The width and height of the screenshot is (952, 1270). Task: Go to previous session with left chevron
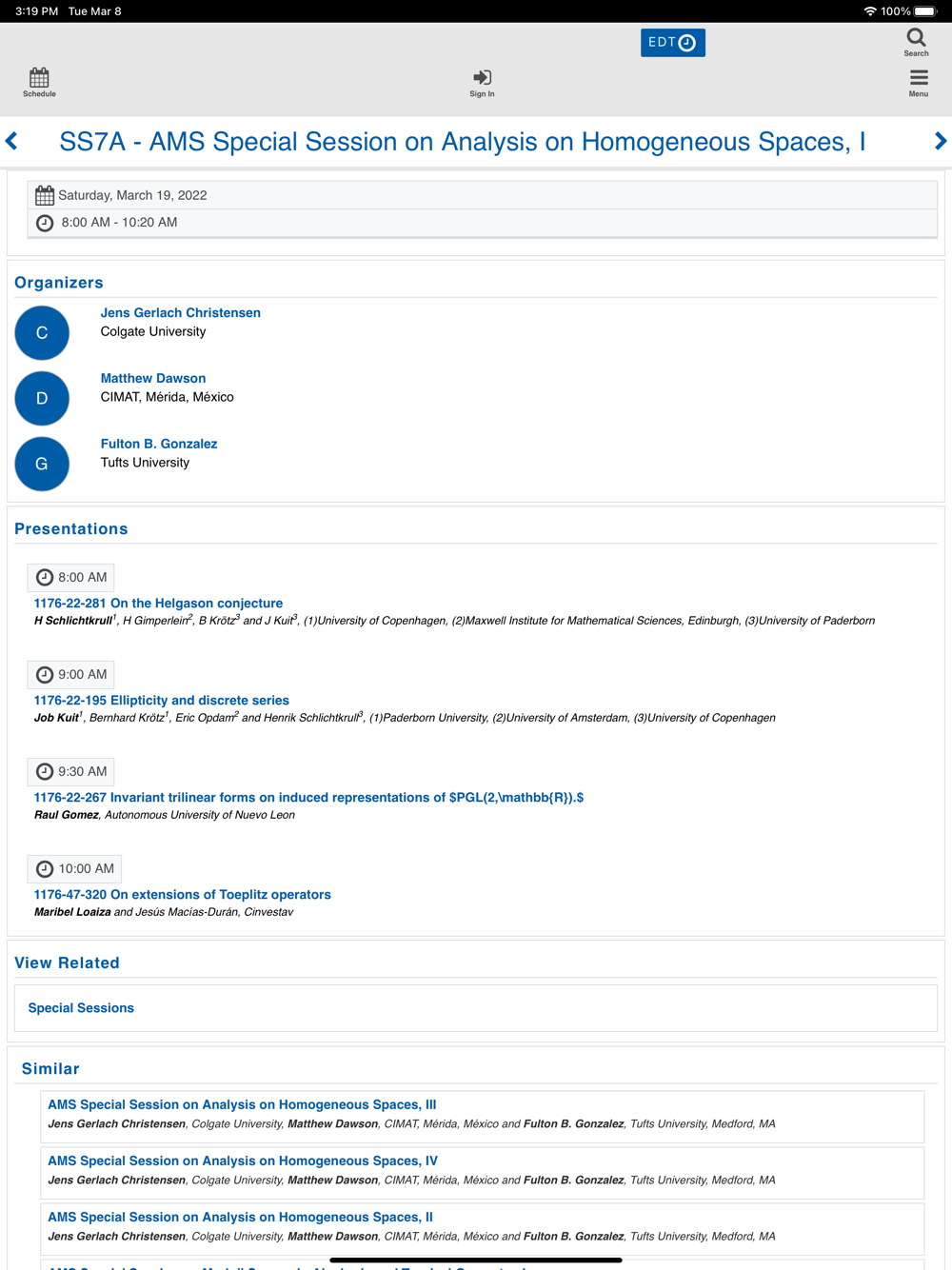pyautogui.click(x=12, y=141)
